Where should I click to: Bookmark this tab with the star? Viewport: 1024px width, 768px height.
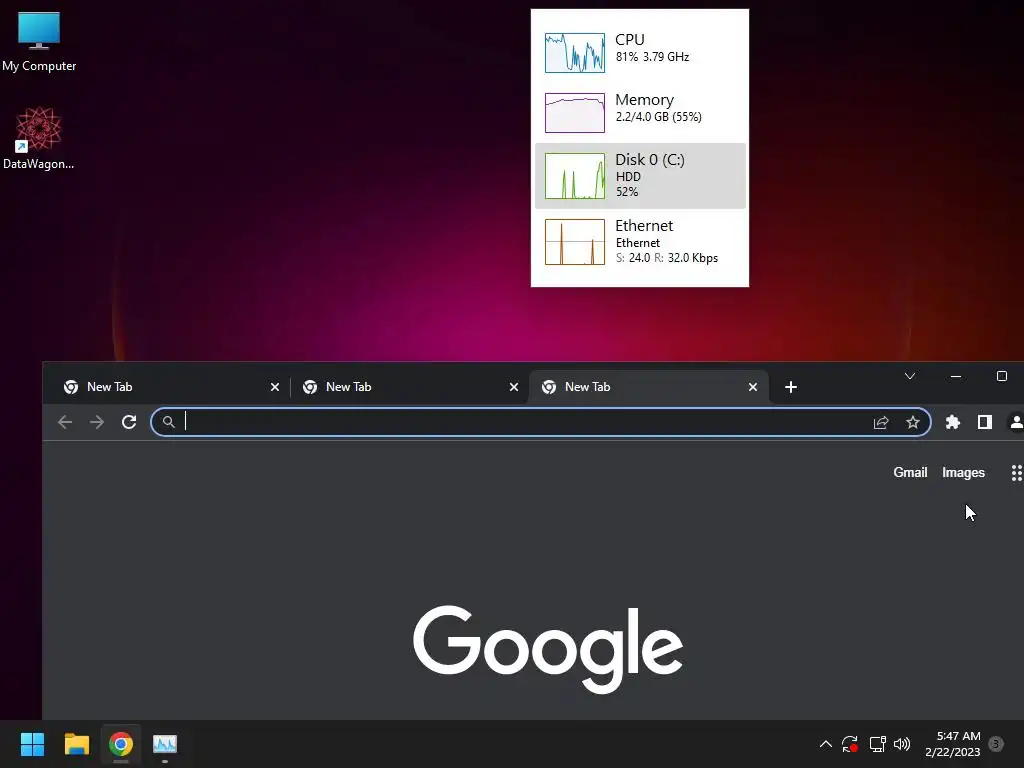coord(913,423)
